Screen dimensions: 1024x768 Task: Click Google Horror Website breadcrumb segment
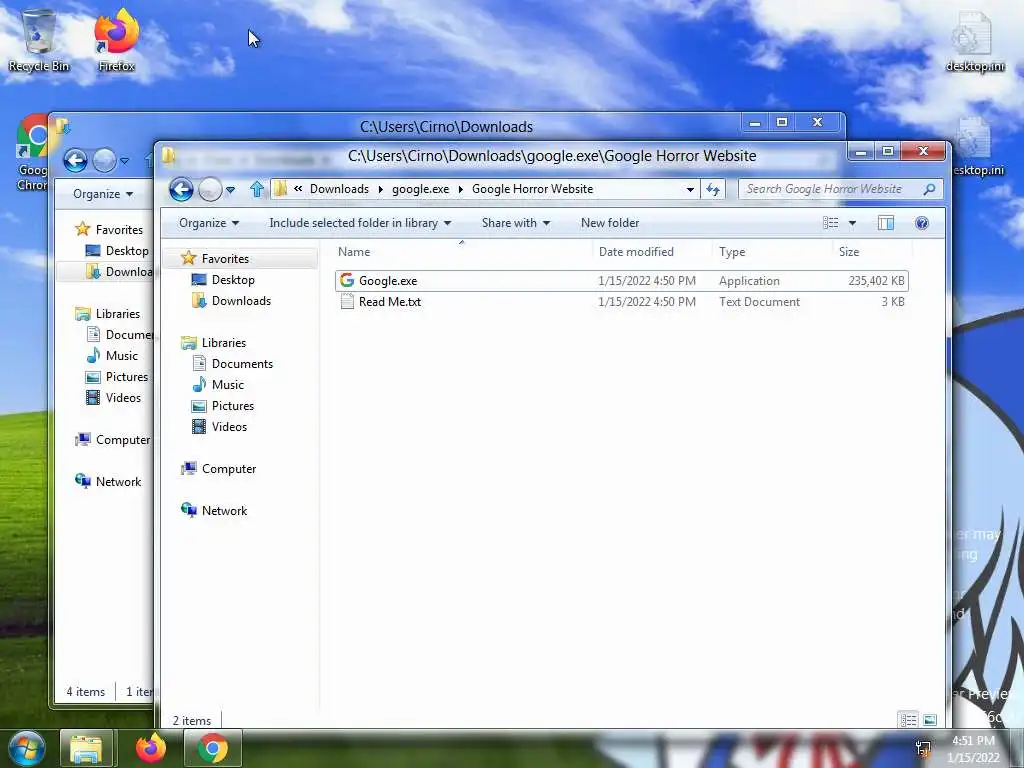tap(532, 189)
